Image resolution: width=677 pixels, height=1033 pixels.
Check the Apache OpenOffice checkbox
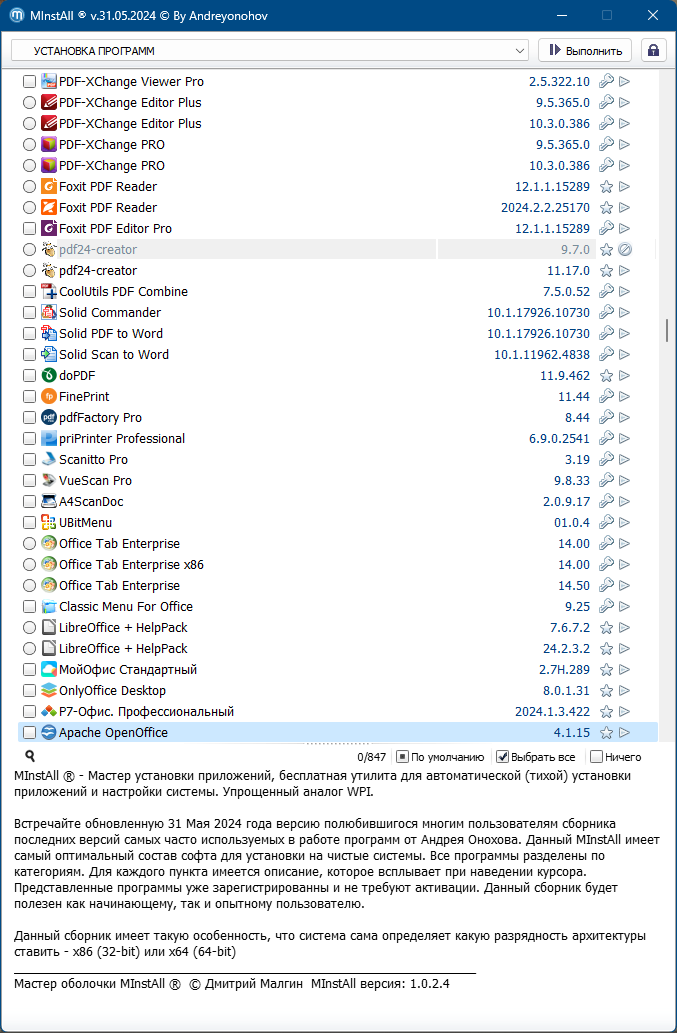click(x=29, y=733)
